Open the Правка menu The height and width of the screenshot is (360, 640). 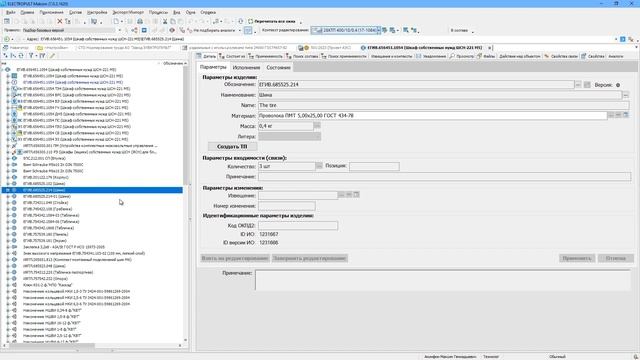[27, 13]
